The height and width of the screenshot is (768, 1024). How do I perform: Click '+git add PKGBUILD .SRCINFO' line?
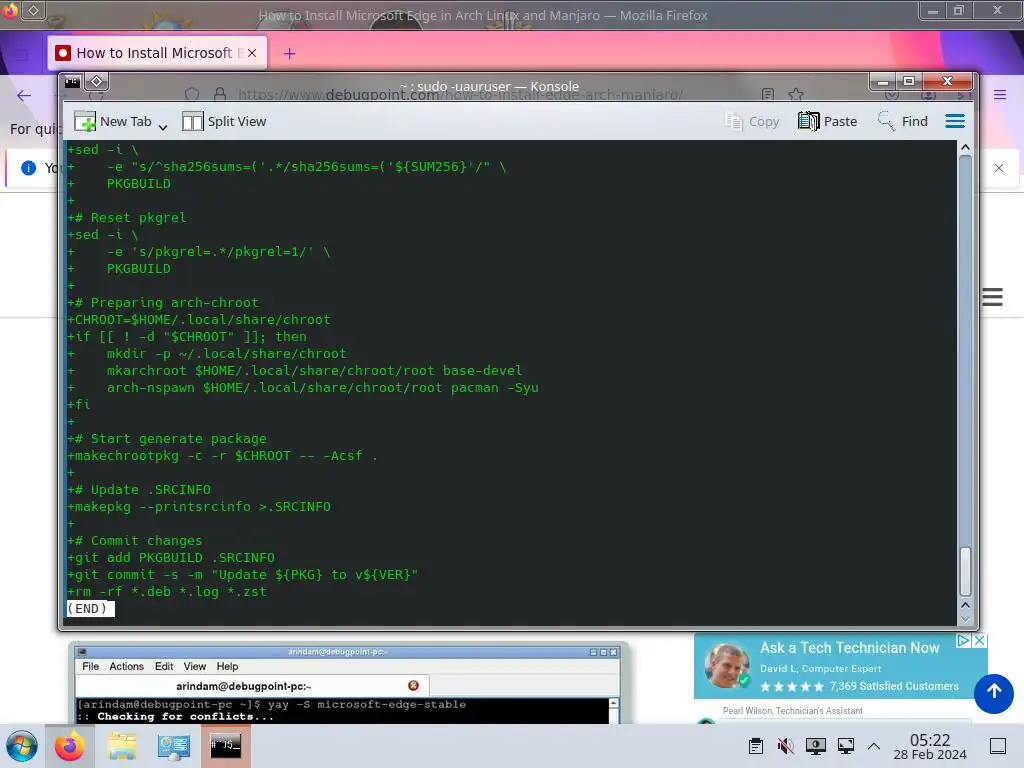click(170, 558)
